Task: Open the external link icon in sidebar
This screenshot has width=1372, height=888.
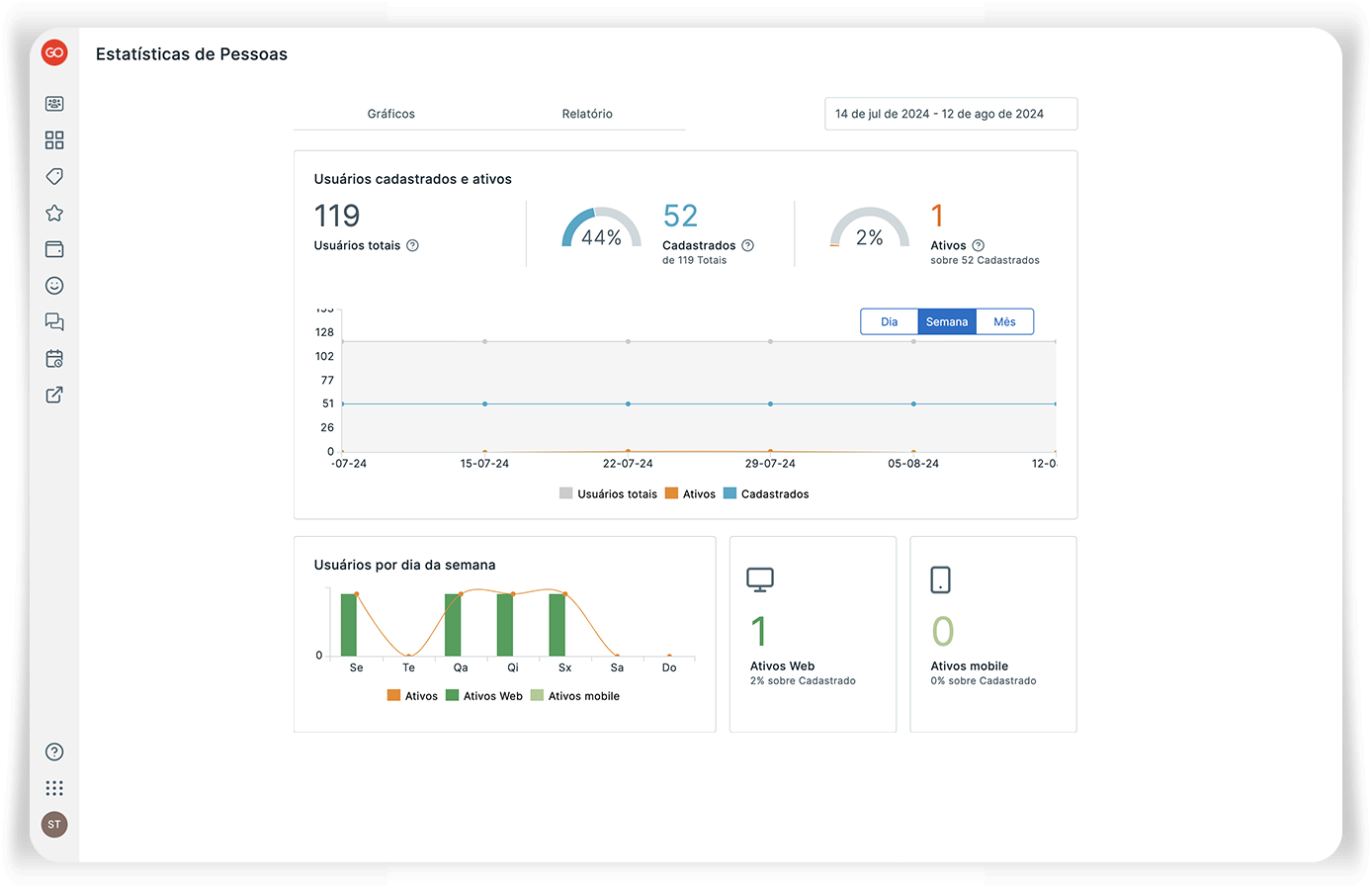Action: coord(54,395)
